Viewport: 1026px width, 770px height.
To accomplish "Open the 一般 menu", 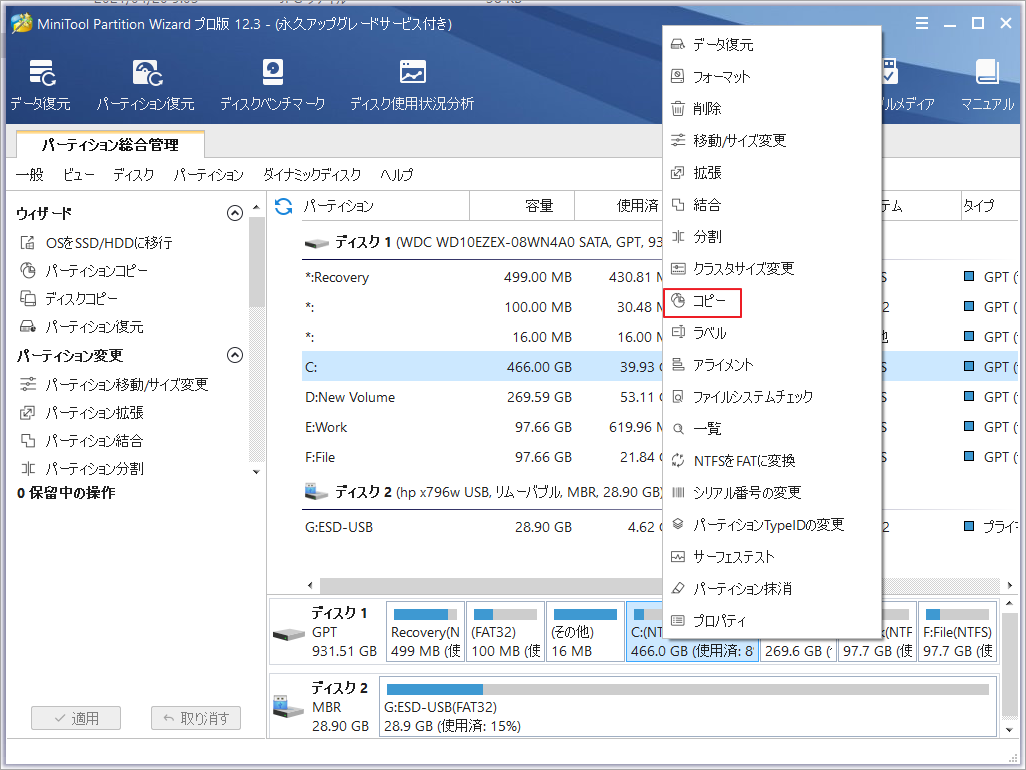I will 29,175.
